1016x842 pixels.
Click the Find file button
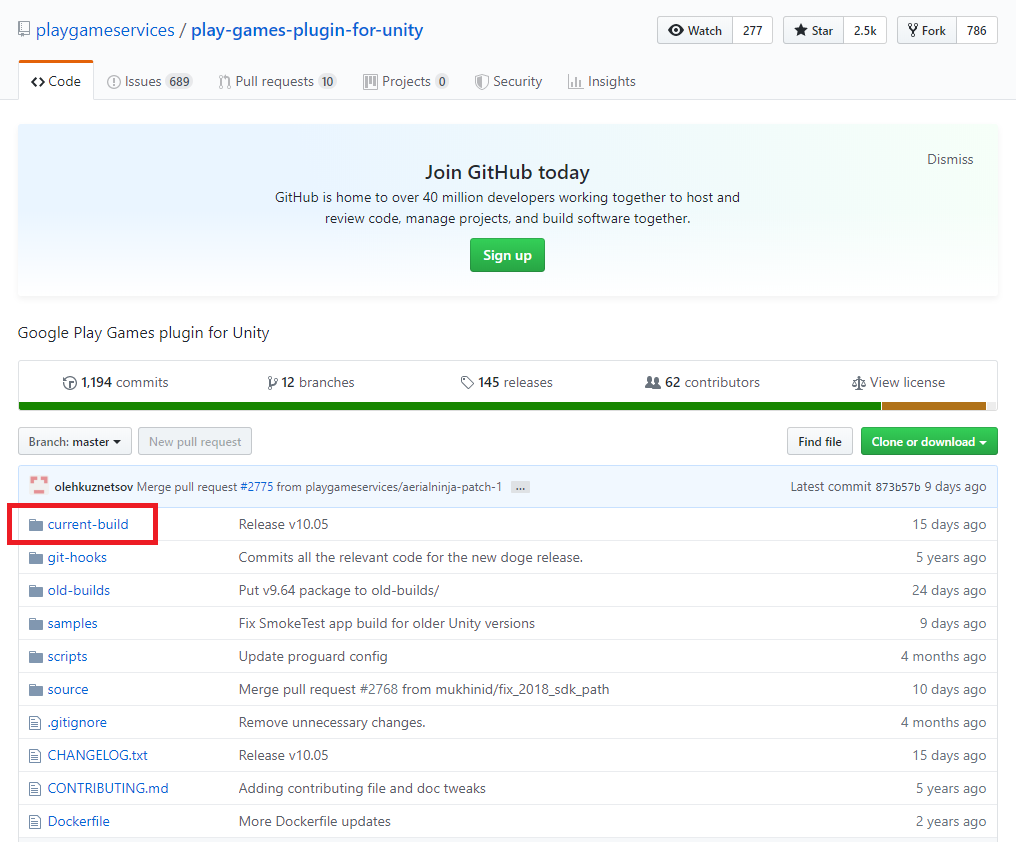pos(820,441)
